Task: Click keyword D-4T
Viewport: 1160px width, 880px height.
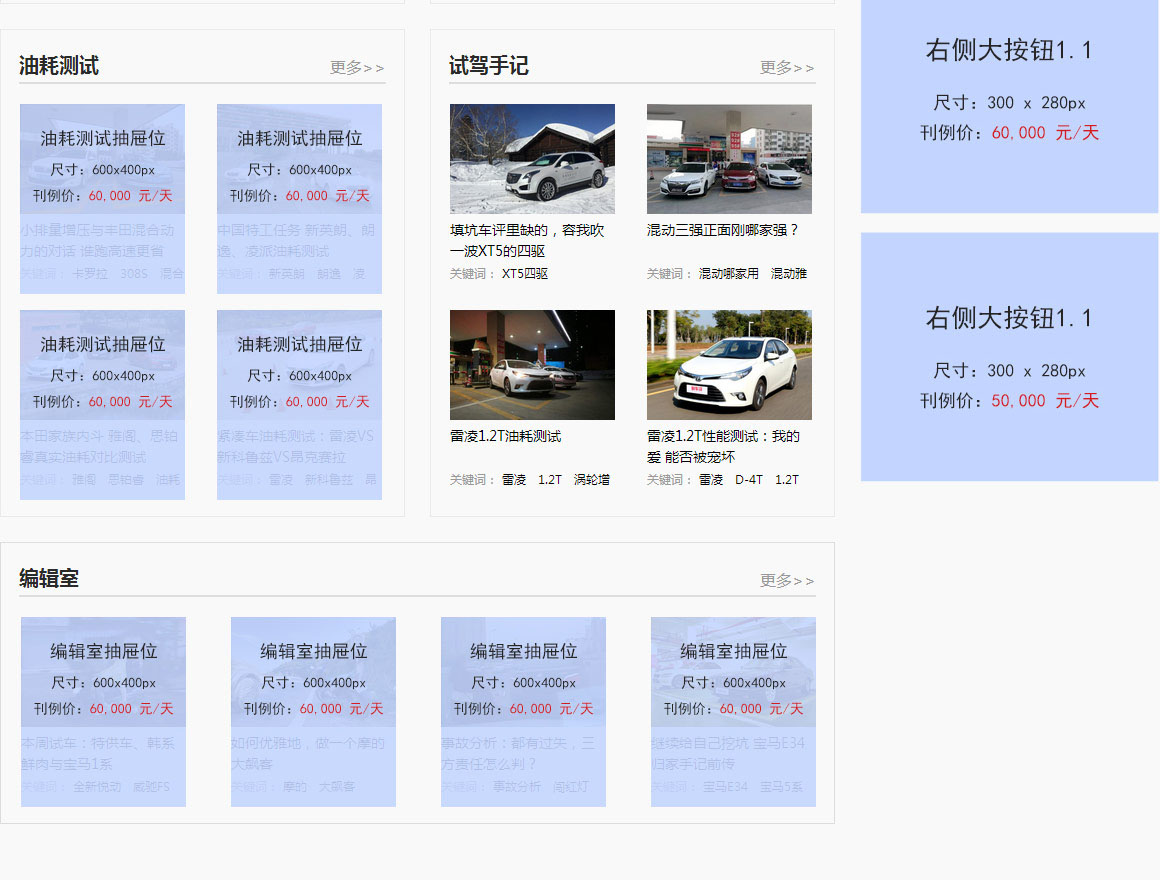Action: [749, 480]
